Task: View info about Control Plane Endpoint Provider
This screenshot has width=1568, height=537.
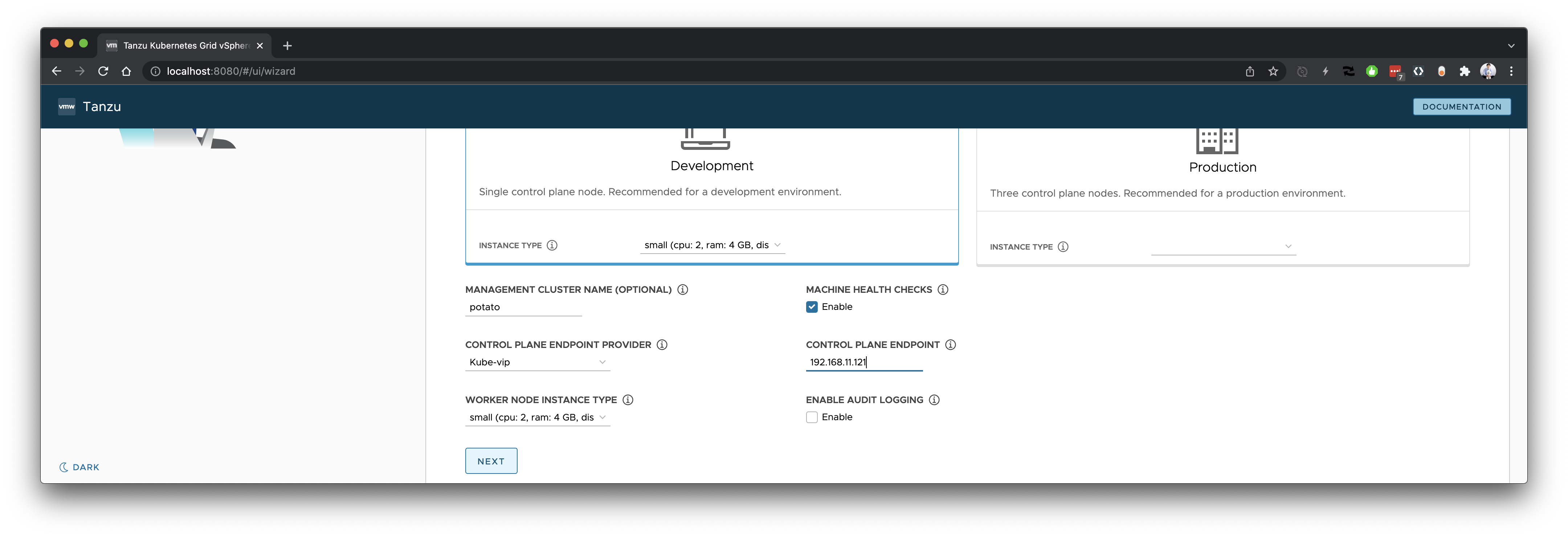Action: (x=662, y=345)
